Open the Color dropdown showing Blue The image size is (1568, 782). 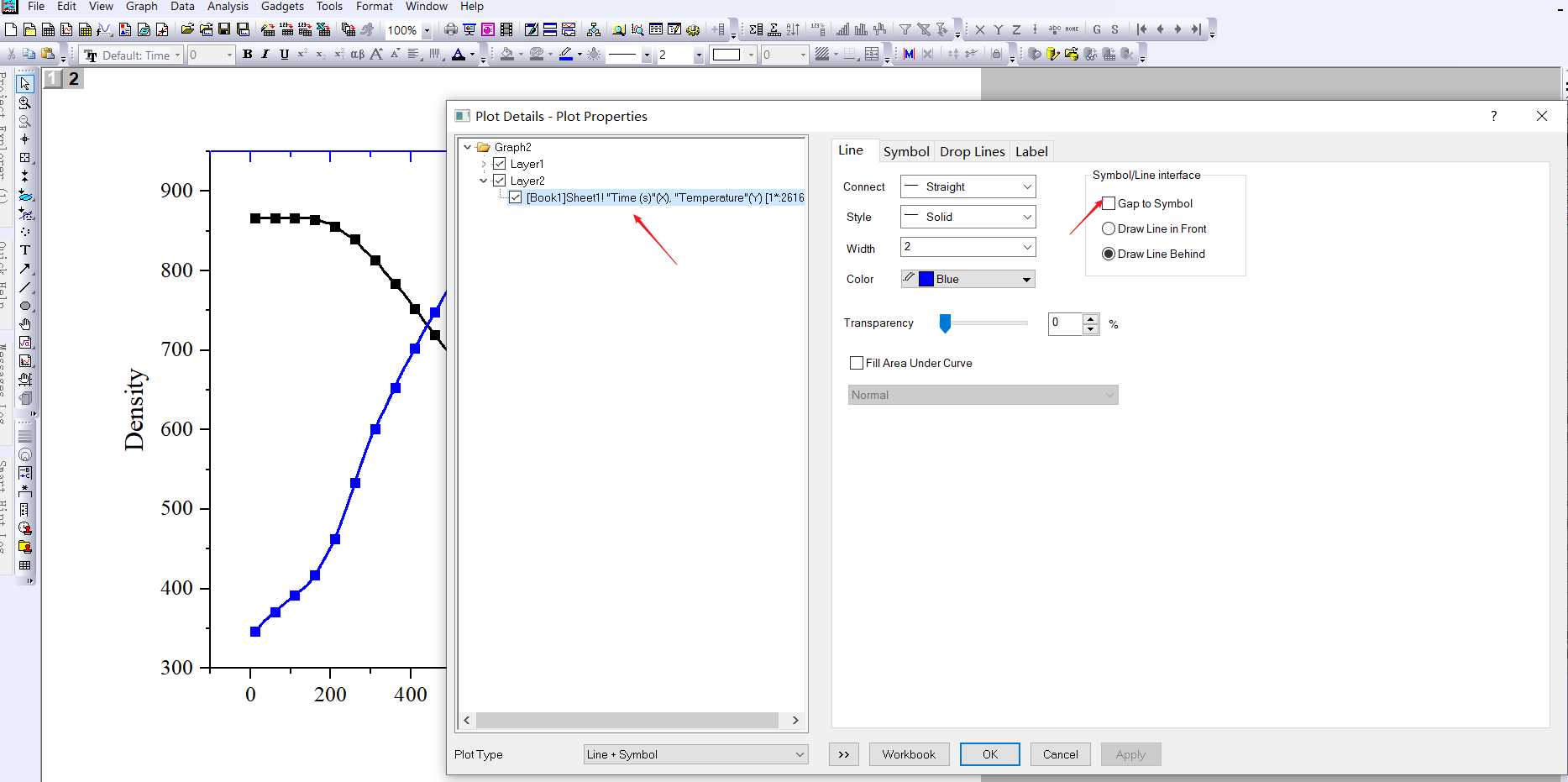pos(968,279)
